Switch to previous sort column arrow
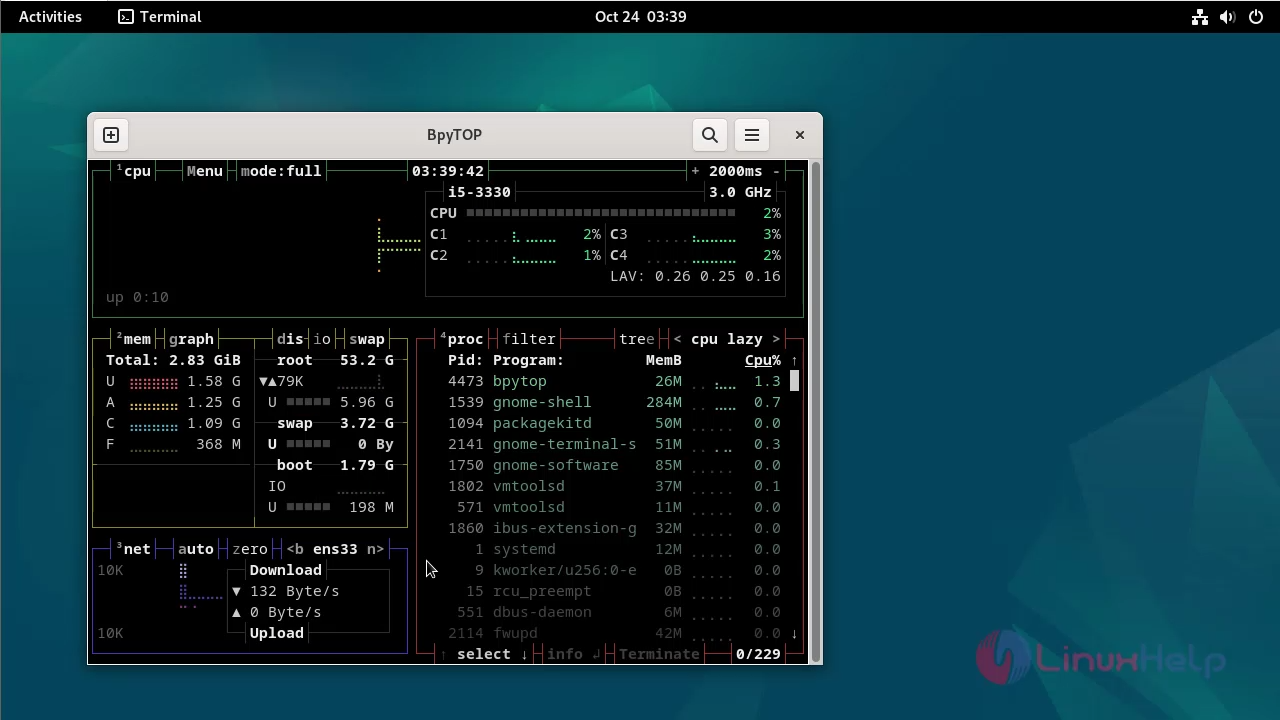 [x=677, y=339]
